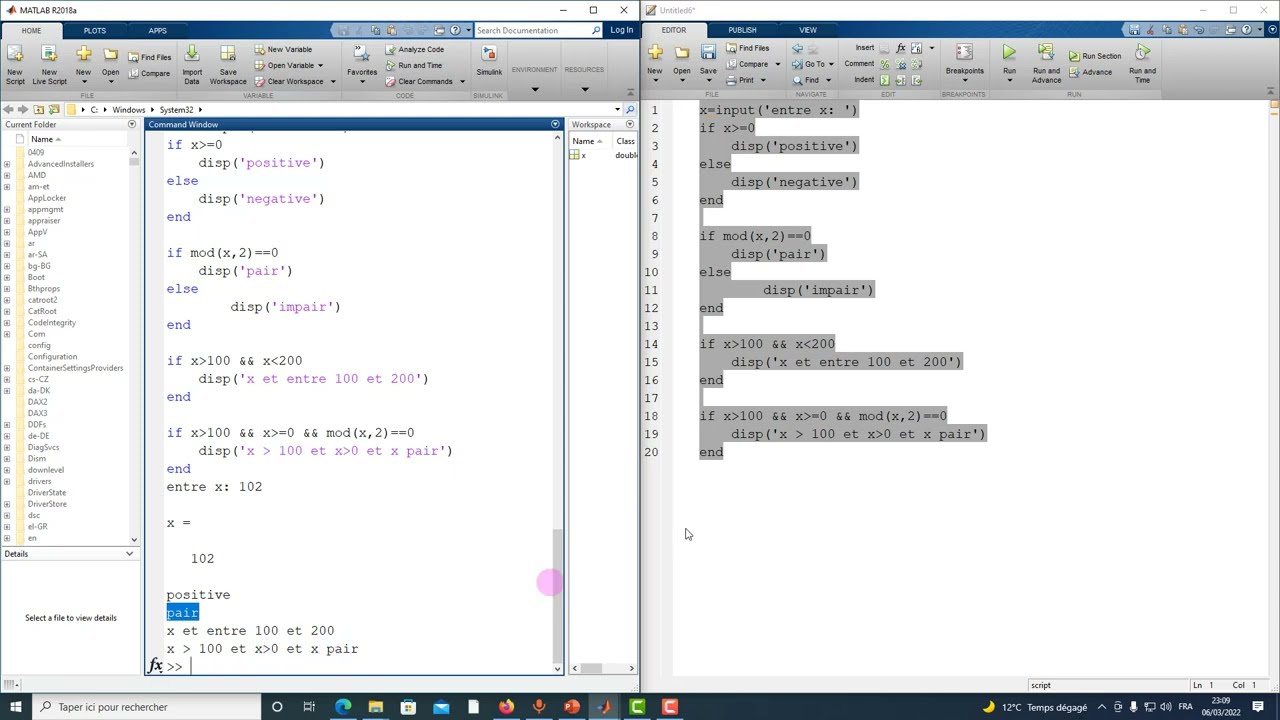Click the insert function fx icon
1280x720 pixels.
click(900, 48)
